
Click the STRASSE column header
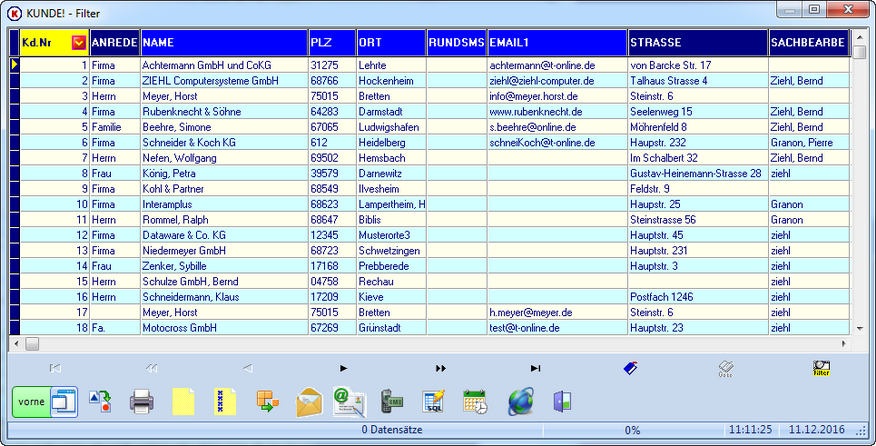pyautogui.click(x=698, y=42)
